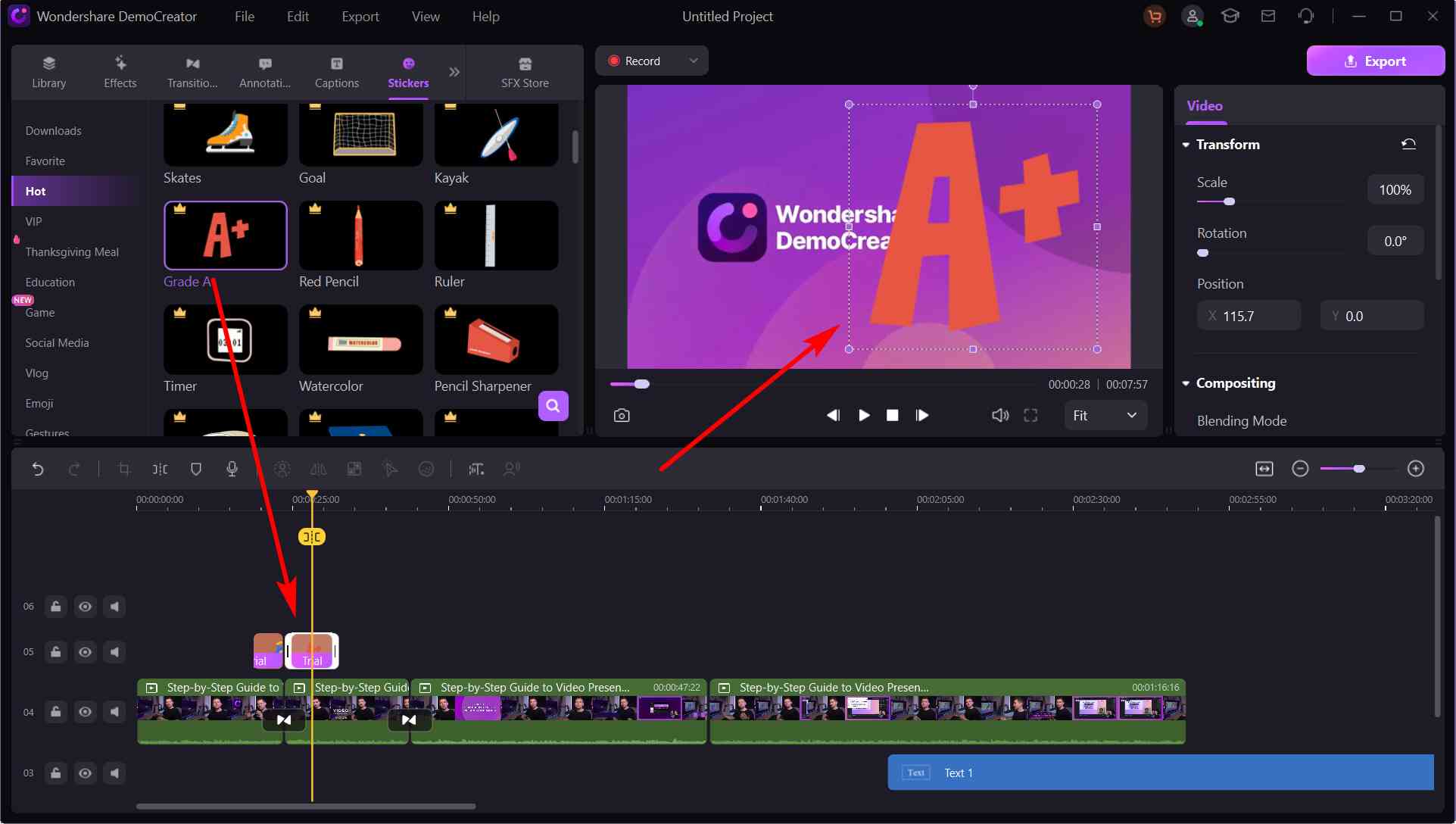The height and width of the screenshot is (824, 1456).
Task: Reset Transform with the reset arrow
Action: tap(1408, 144)
